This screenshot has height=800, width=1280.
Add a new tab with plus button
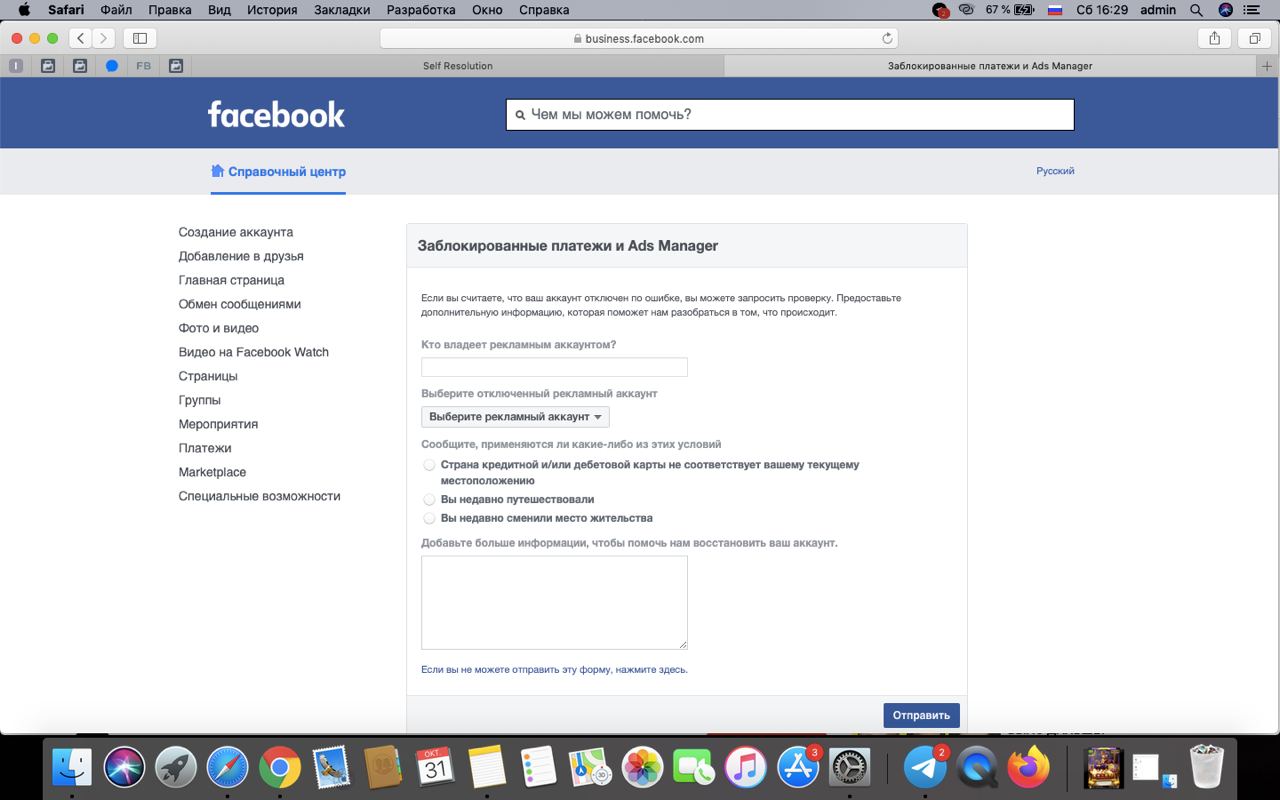coord(1268,66)
